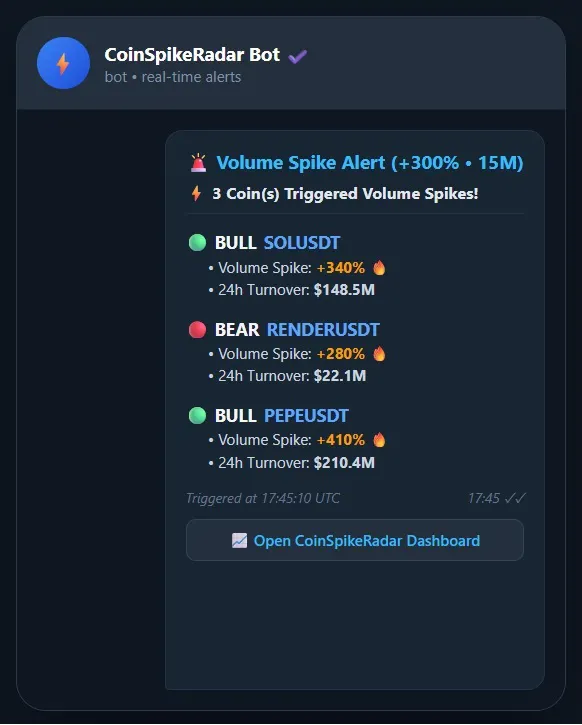Click the fire icon next to +340%
The height and width of the screenshot is (725, 582).
380,267
